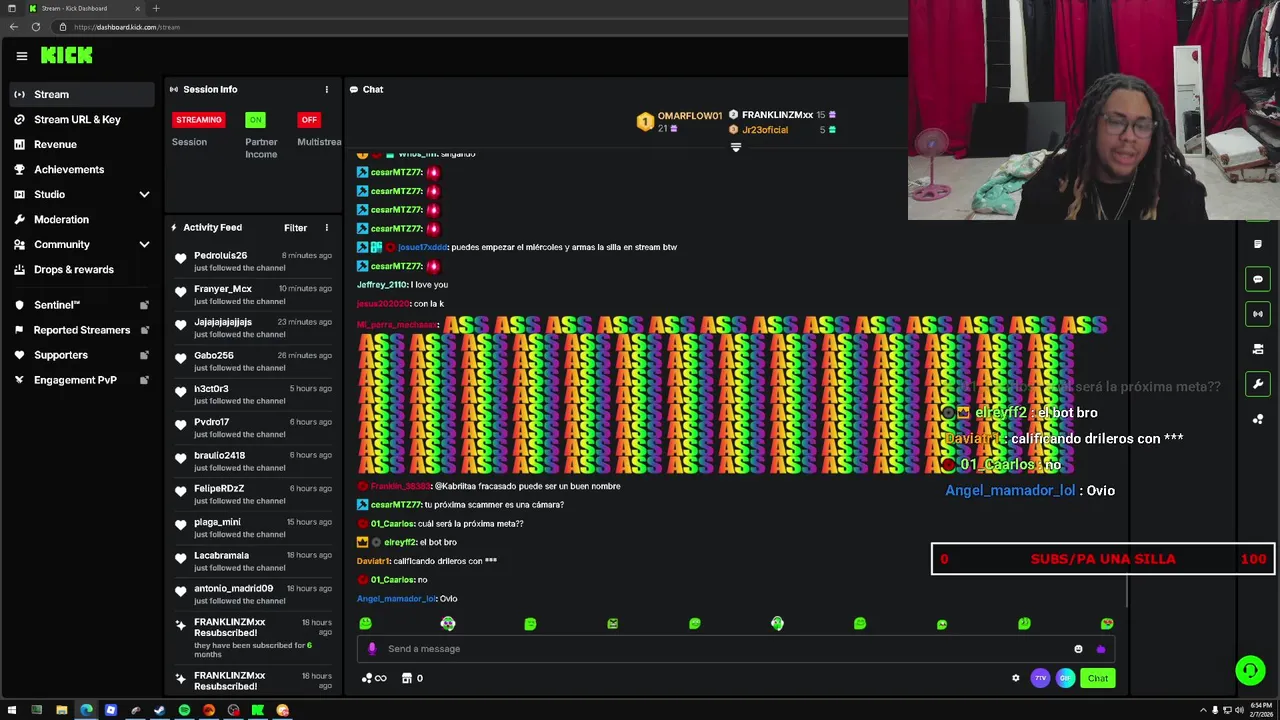The height and width of the screenshot is (720, 1280).
Task: Open the Session Info three-dot menu
Action: point(326,89)
